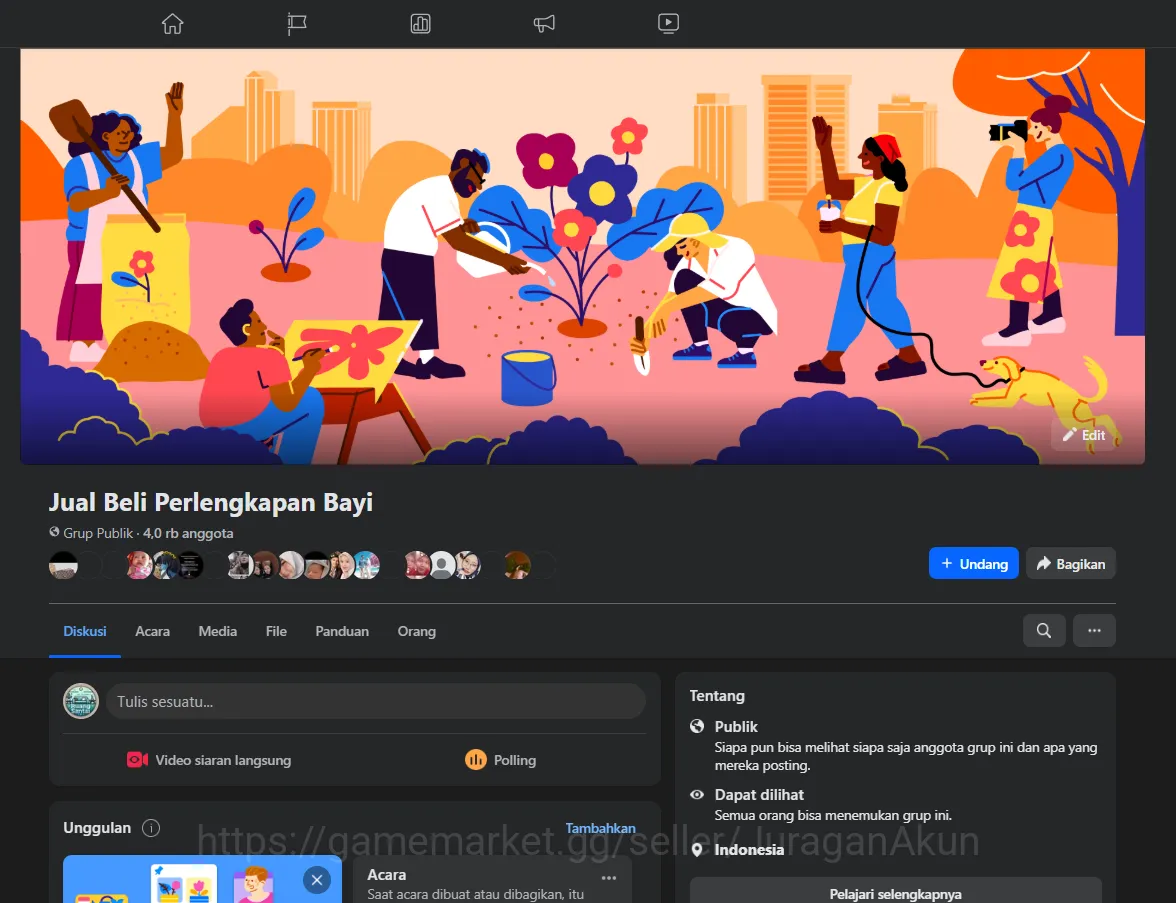1176x903 pixels.
Task: Go to Facebook Home icon
Action: point(172,23)
